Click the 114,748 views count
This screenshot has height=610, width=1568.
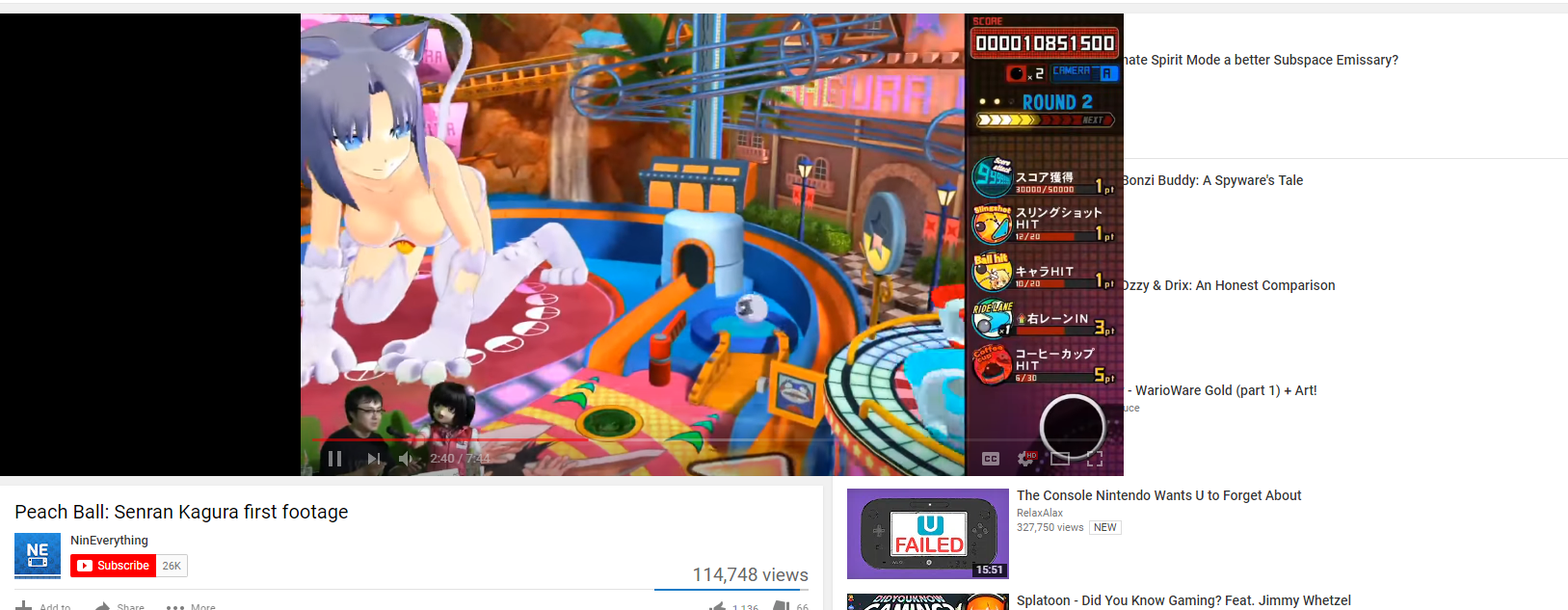tap(750, 574)
